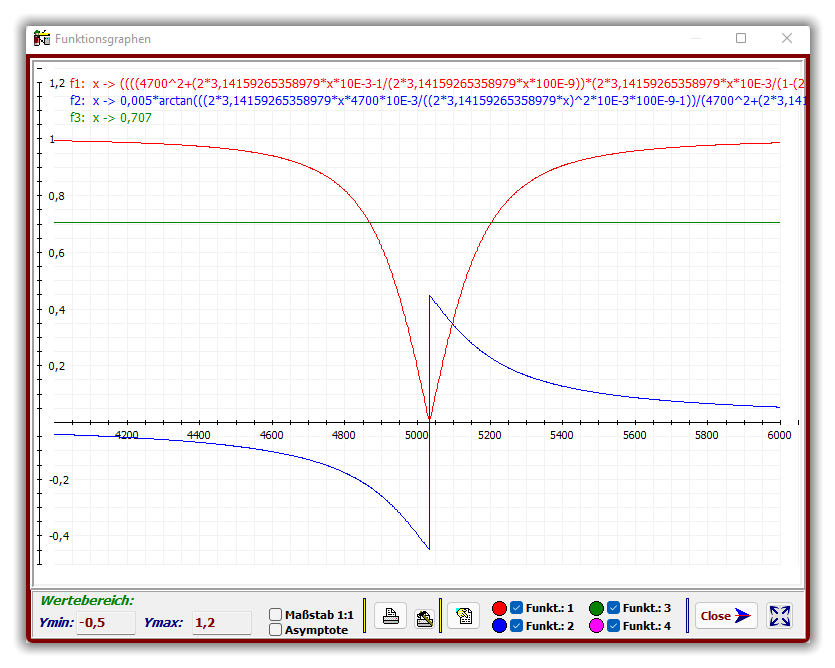The width and height of the screenshot is (835, 668).
Task: Click the Ymin input field
Action: pyautogui.click(x=106, y=623)
